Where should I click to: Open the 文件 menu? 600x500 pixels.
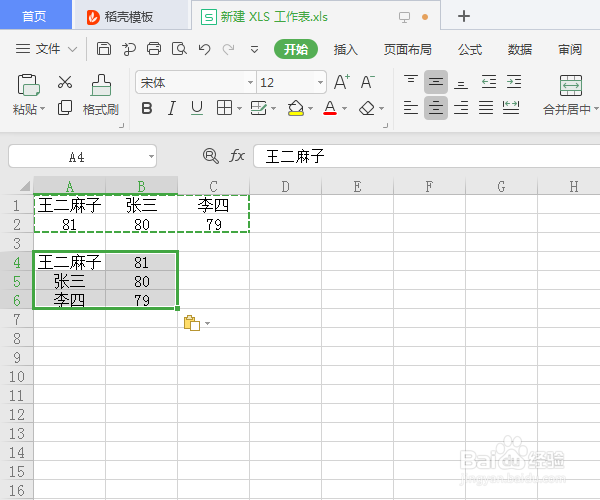[x=46, y=49]
